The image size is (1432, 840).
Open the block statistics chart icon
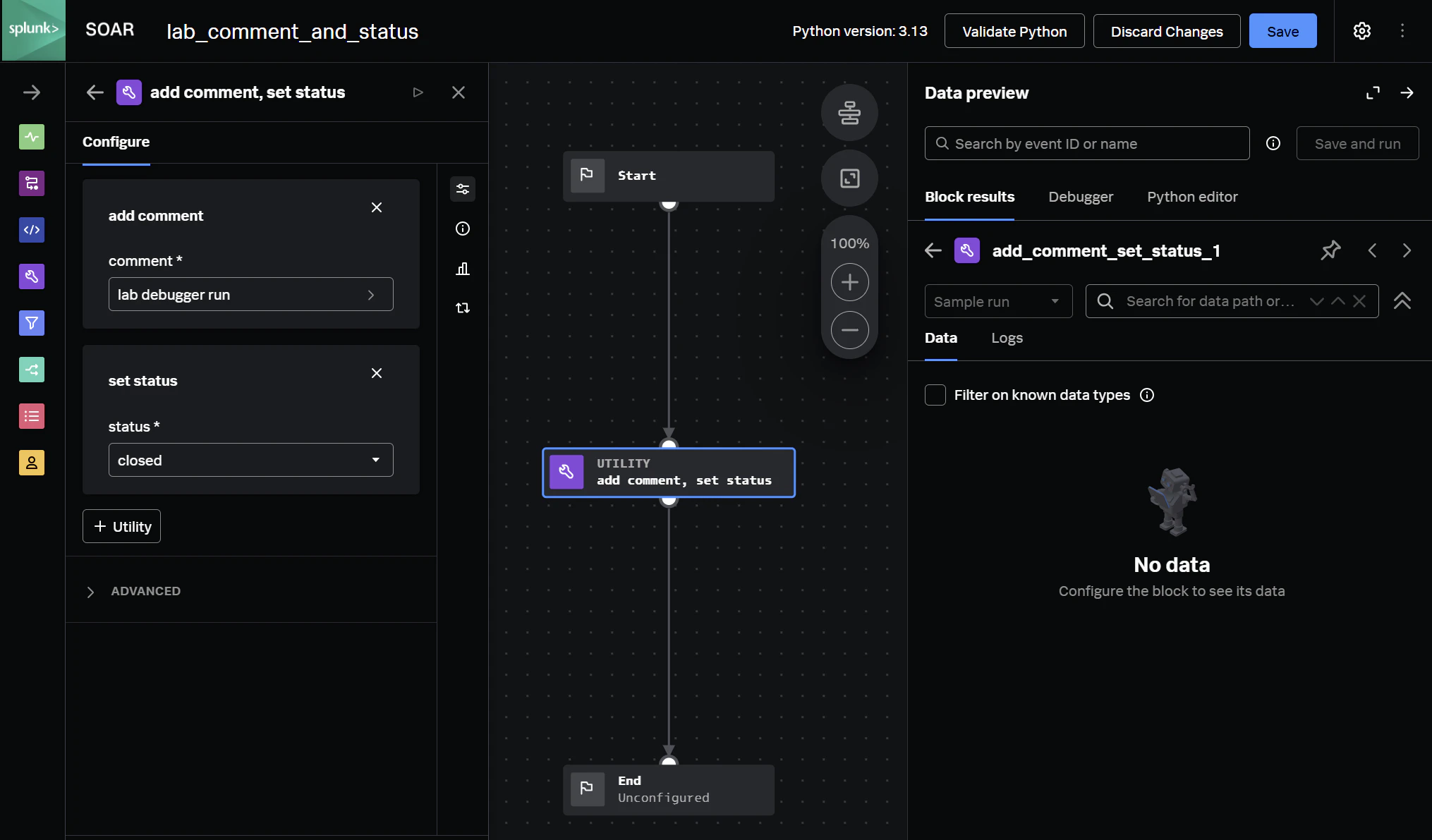pyautogui.click(x=463, y=269)
